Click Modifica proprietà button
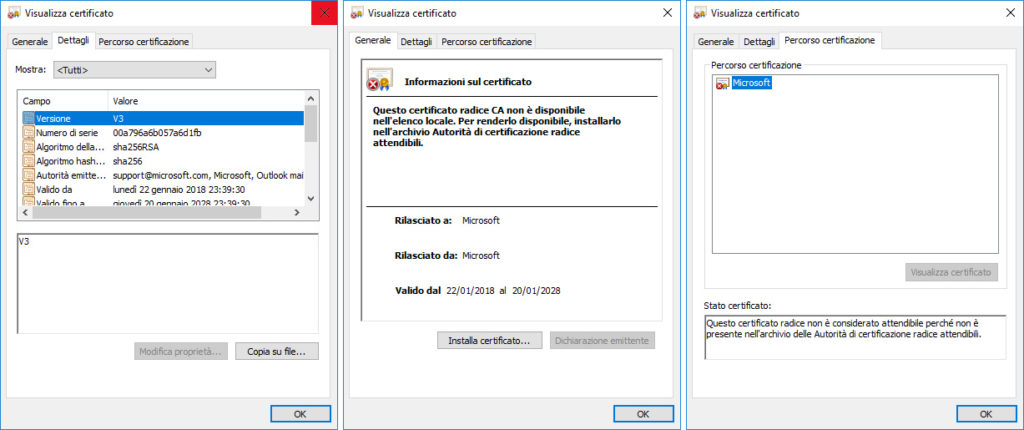 [181, 352]
